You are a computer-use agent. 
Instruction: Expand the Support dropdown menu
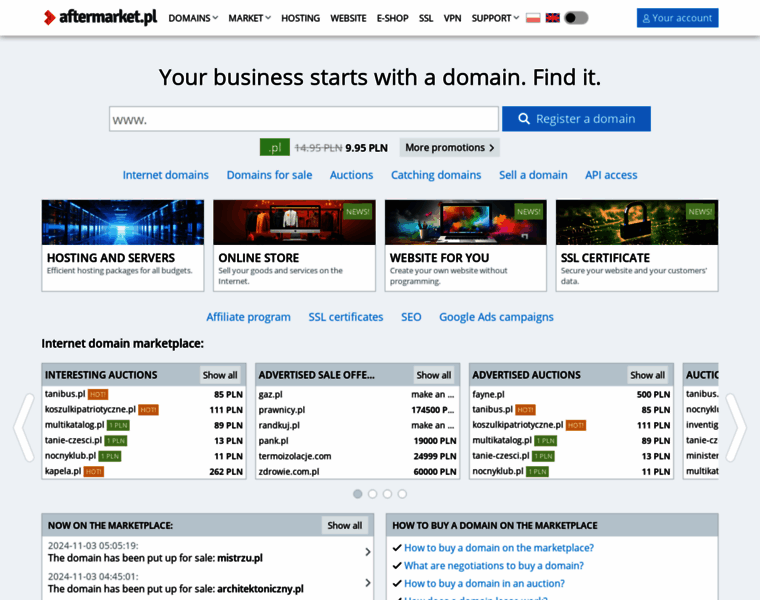click(x=495, y=18)
